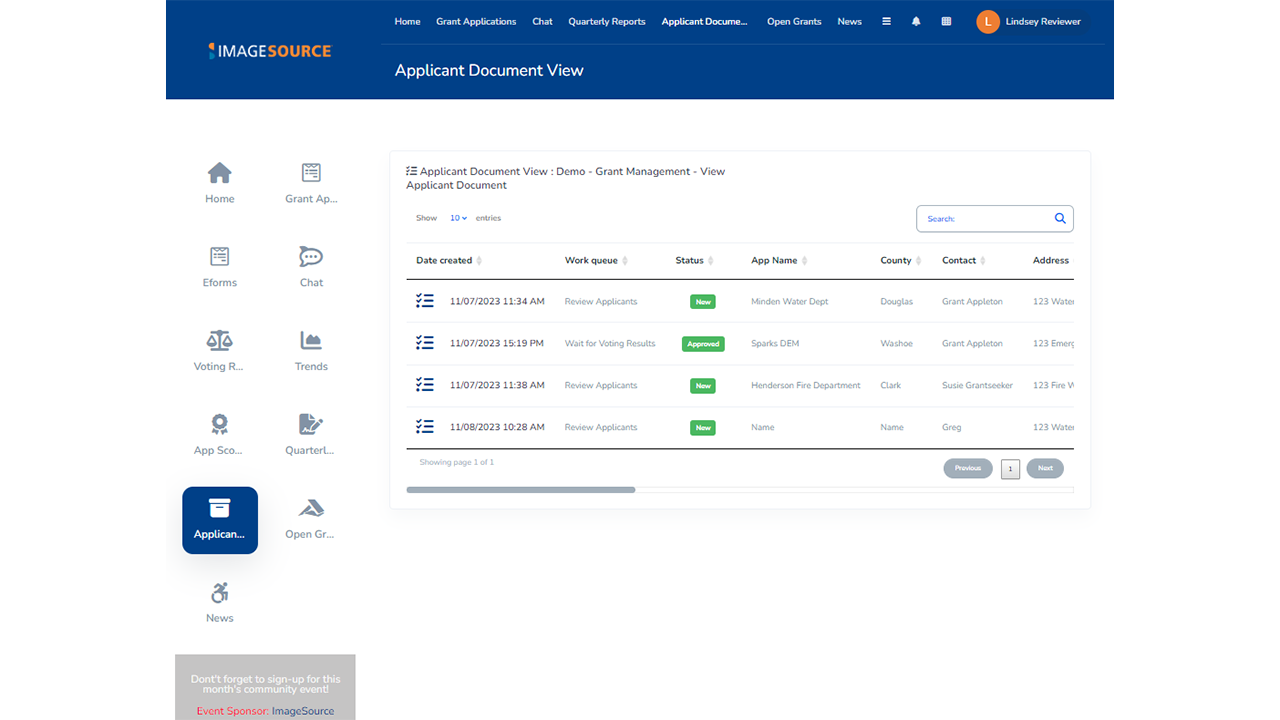This screenshot has width=1280, height=720.
Task: Open the Eforms sidebar icon
Action: pos(220,257)
